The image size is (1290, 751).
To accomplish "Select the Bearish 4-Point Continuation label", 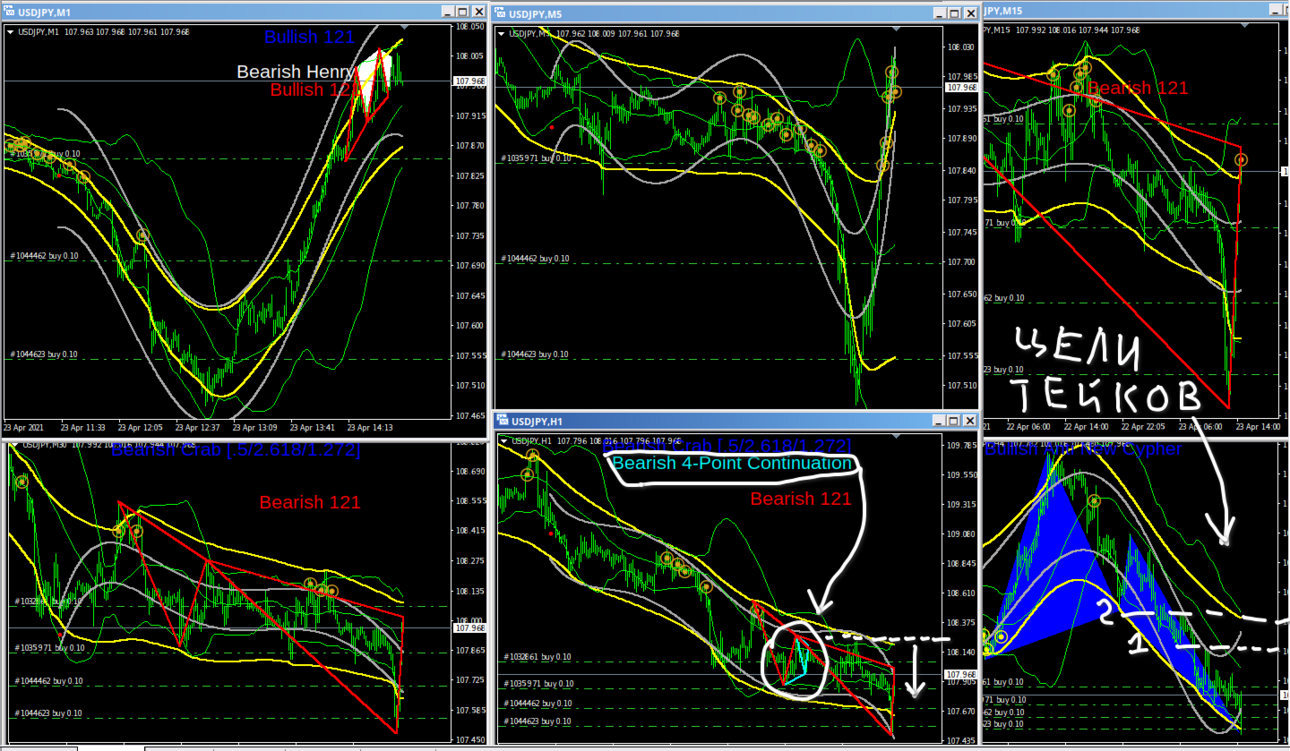I will click(732, 463).
